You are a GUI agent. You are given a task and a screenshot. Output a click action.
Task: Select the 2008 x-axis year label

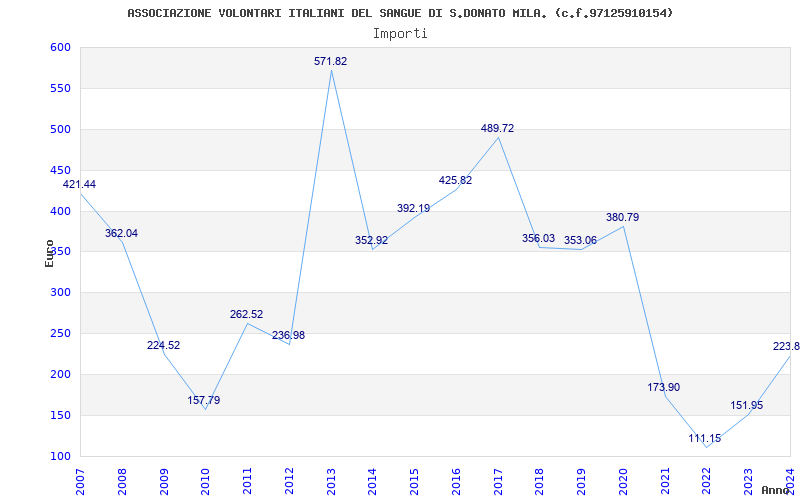coord(122,482)
